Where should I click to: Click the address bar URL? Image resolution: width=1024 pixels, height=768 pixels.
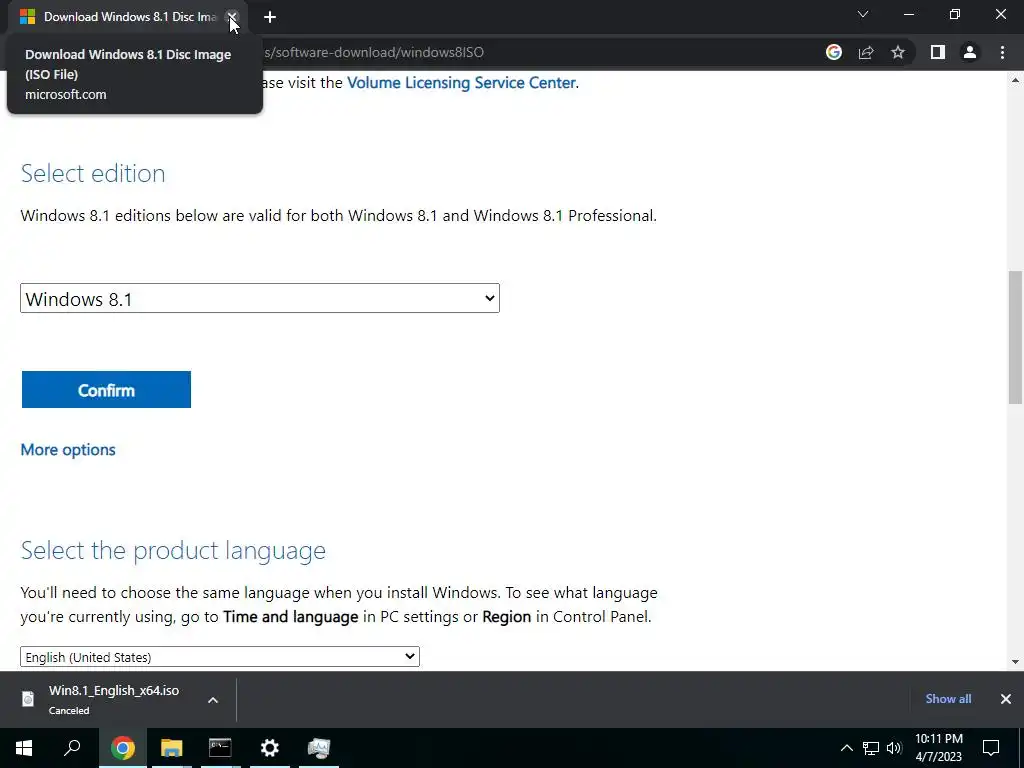tap(374, 52)
